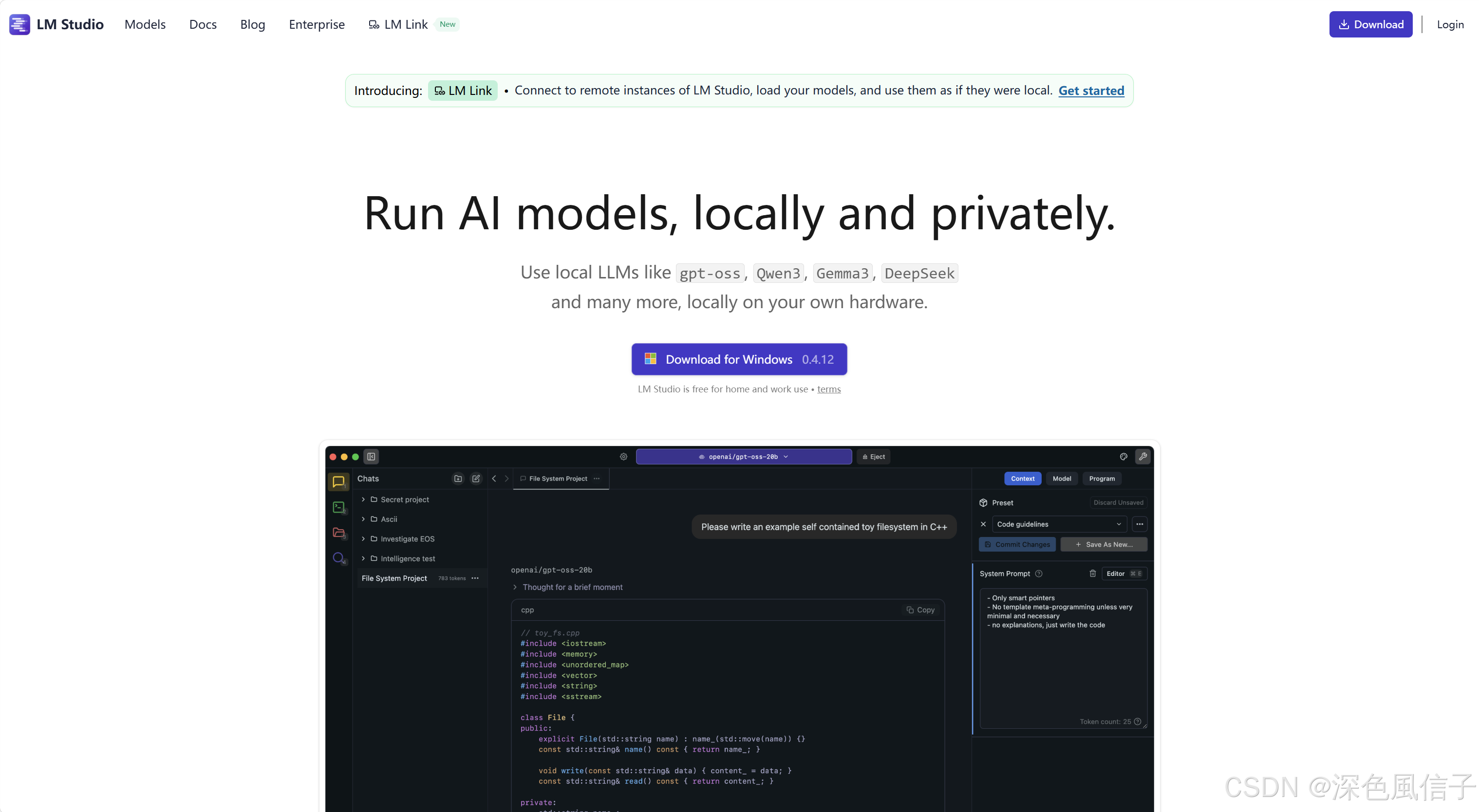Click the theme palette icon
1479x812 pixels.
click(1123, 457)
